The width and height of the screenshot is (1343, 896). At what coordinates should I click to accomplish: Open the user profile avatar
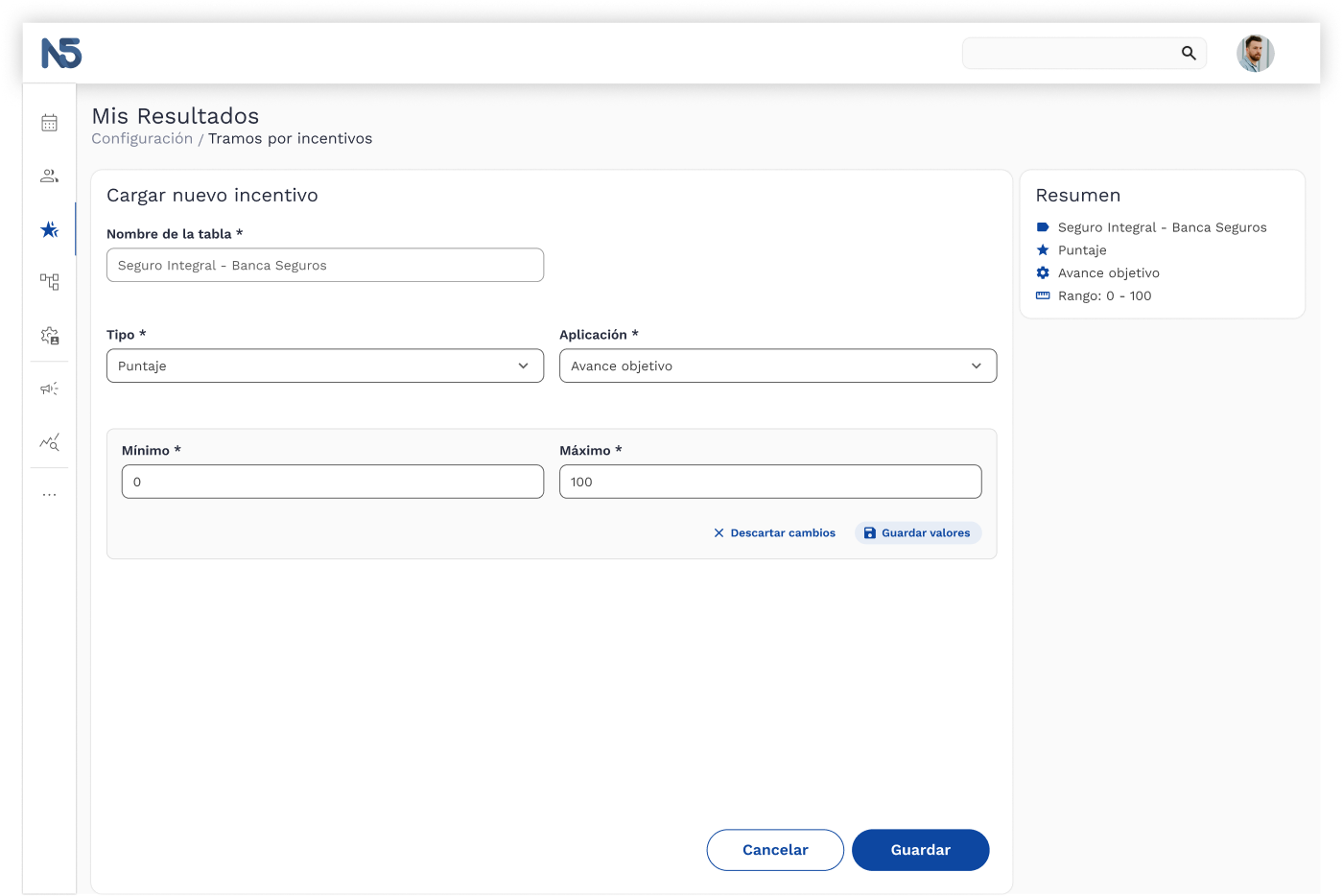coord(1255,53)
